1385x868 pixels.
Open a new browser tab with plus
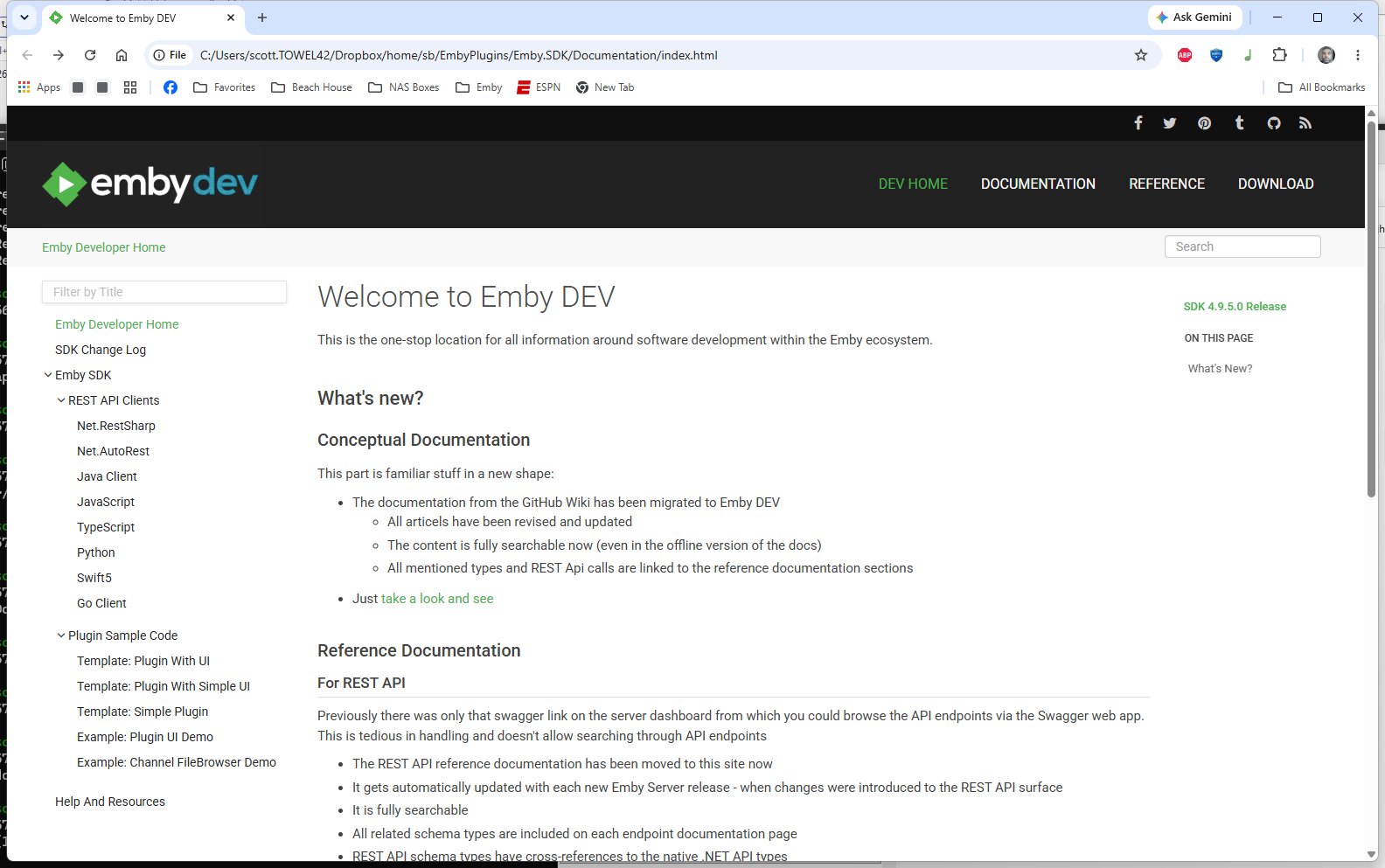[x=262, y=17]
